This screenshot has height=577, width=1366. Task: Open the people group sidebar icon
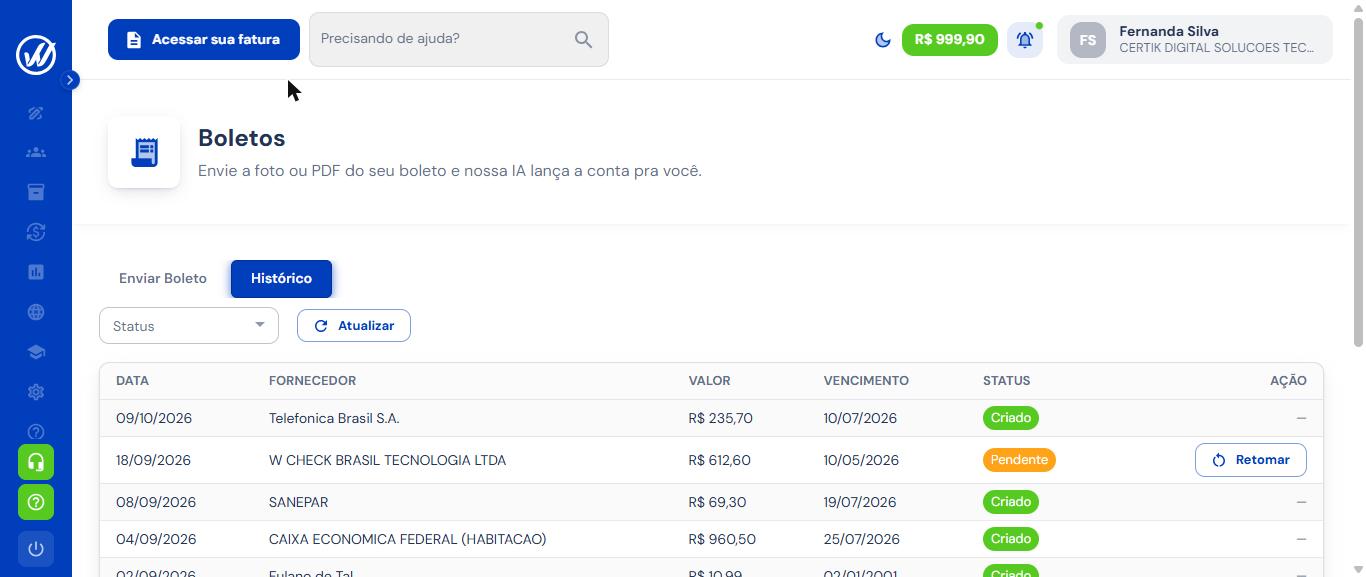[36, 153]
